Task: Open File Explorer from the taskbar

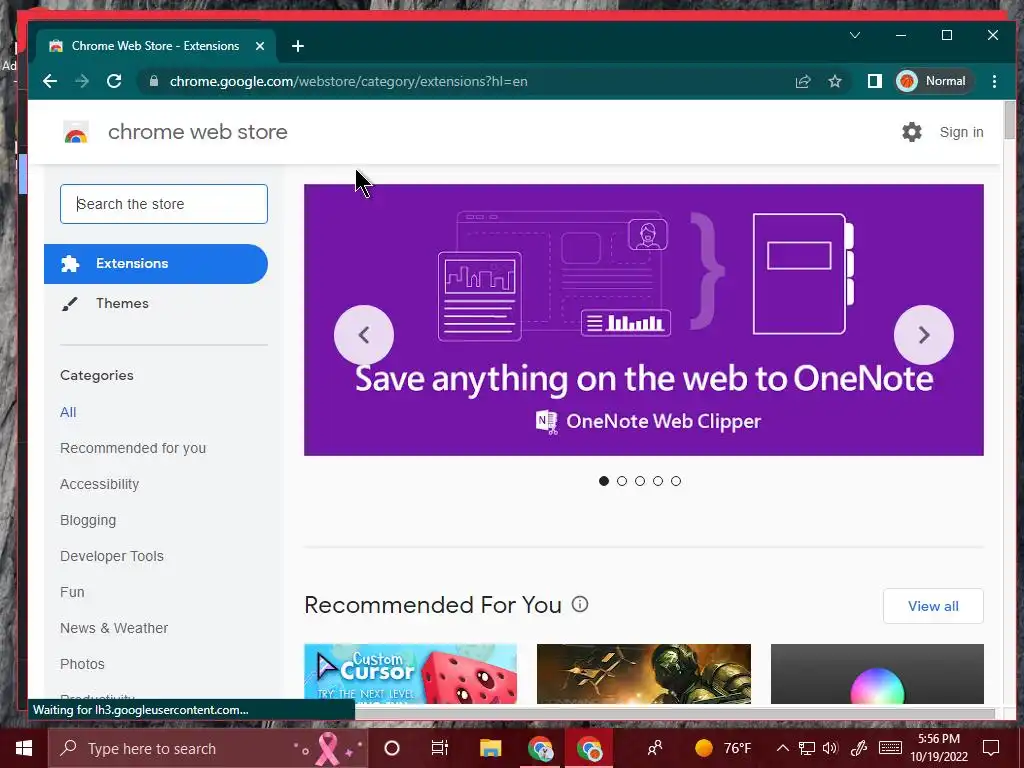Action: click(490, 748)
